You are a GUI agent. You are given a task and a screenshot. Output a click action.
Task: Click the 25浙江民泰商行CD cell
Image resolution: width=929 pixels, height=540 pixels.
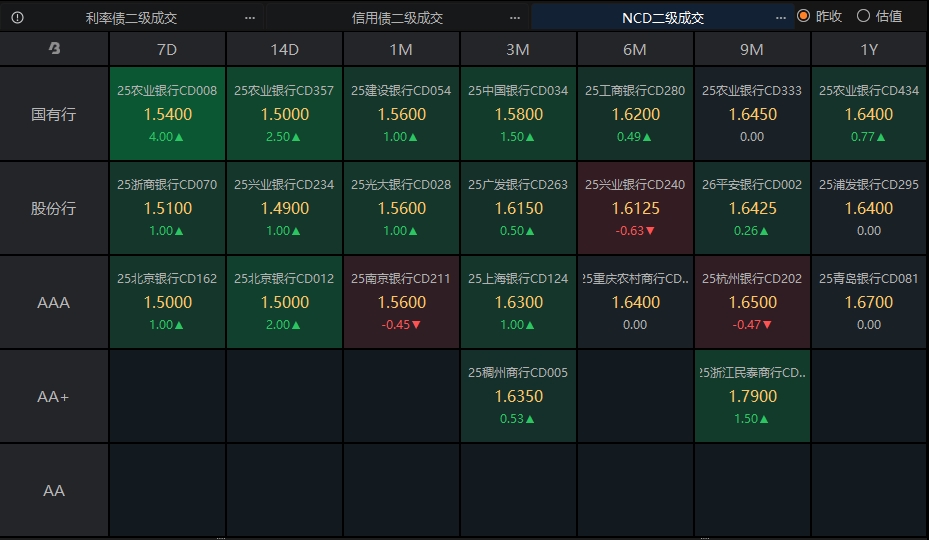coord(752,397)
